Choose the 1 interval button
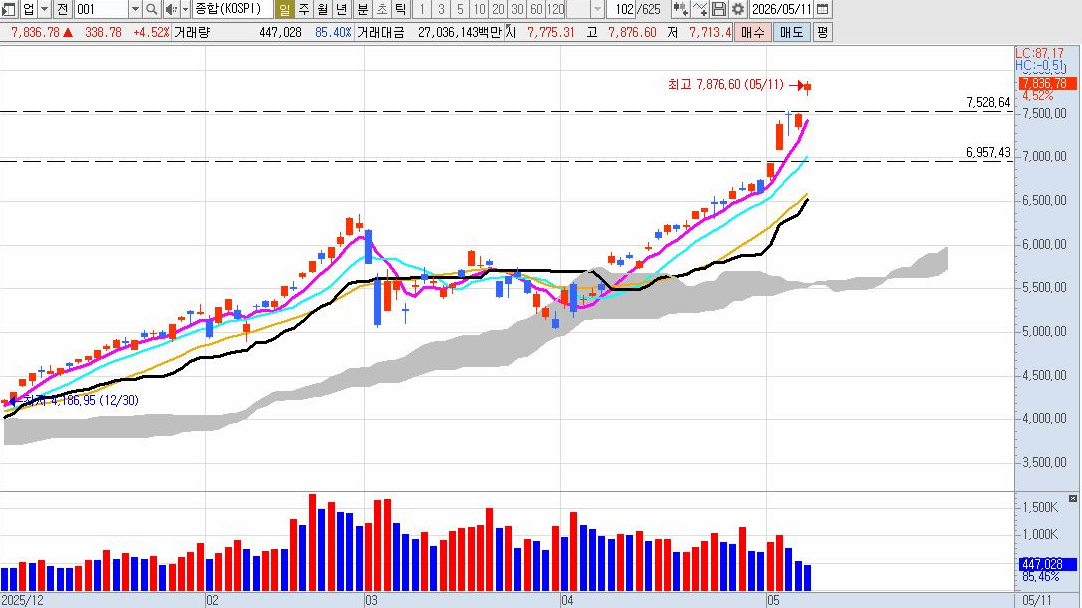1082x608 pixels. pyautogui.click(x=422, y=9)
